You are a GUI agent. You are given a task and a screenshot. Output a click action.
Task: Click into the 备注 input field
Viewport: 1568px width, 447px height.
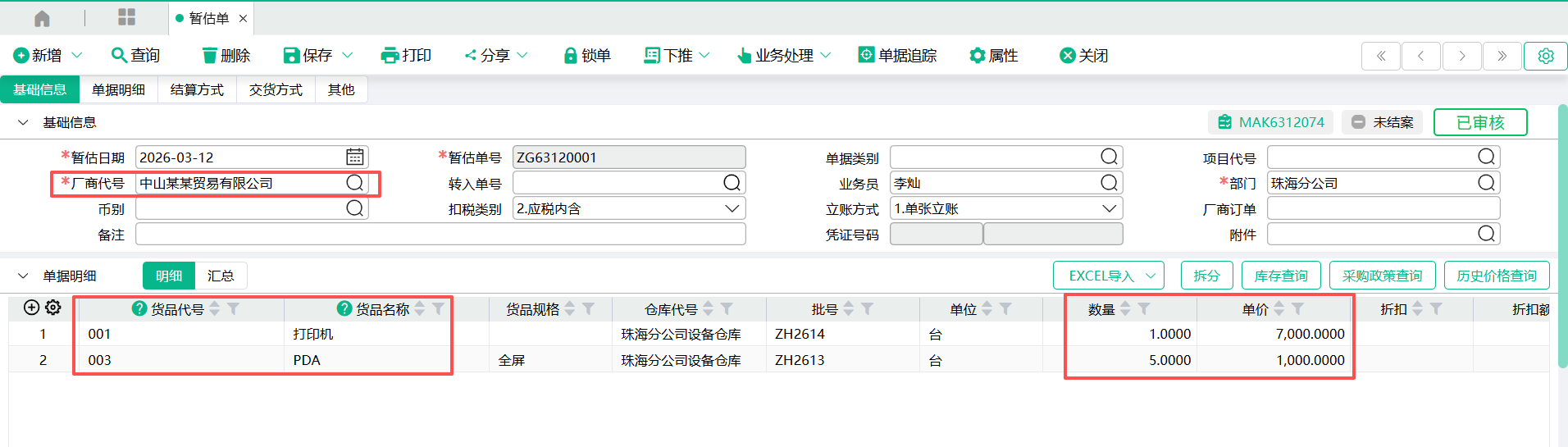440,235
